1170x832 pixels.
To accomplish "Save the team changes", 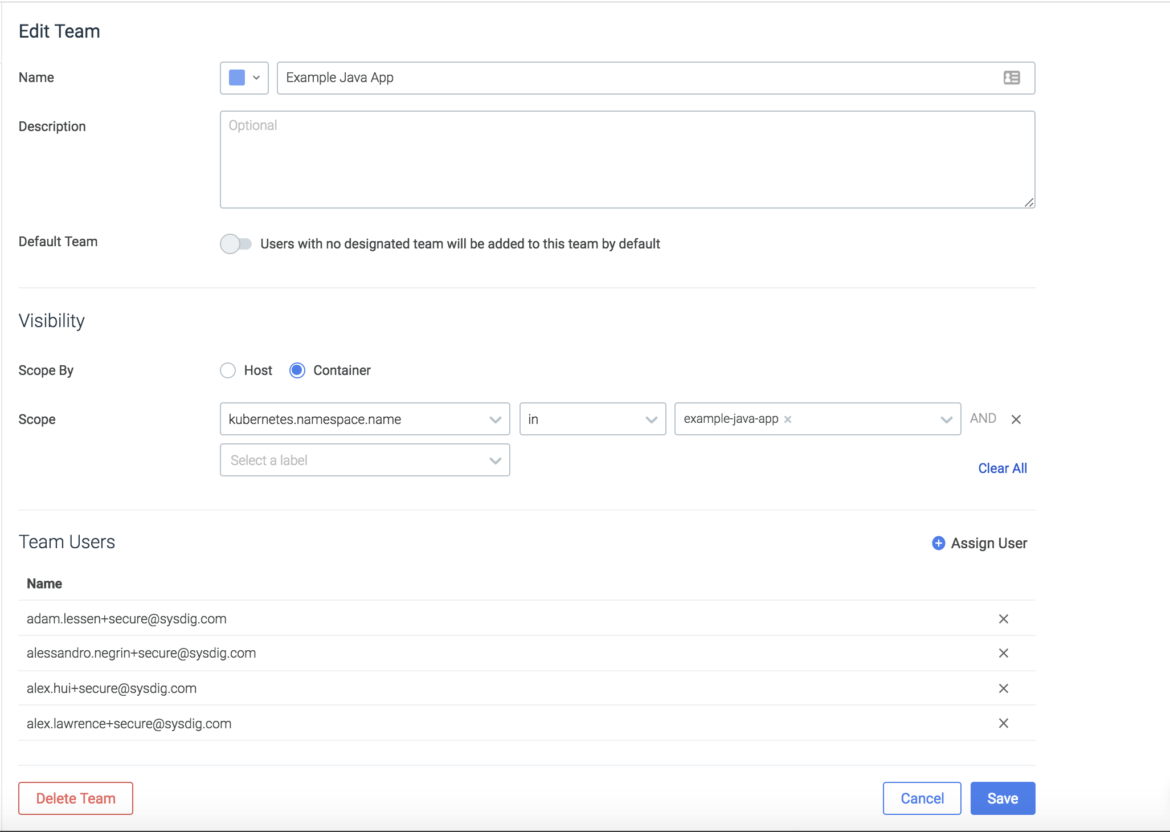I will 1002,798.
